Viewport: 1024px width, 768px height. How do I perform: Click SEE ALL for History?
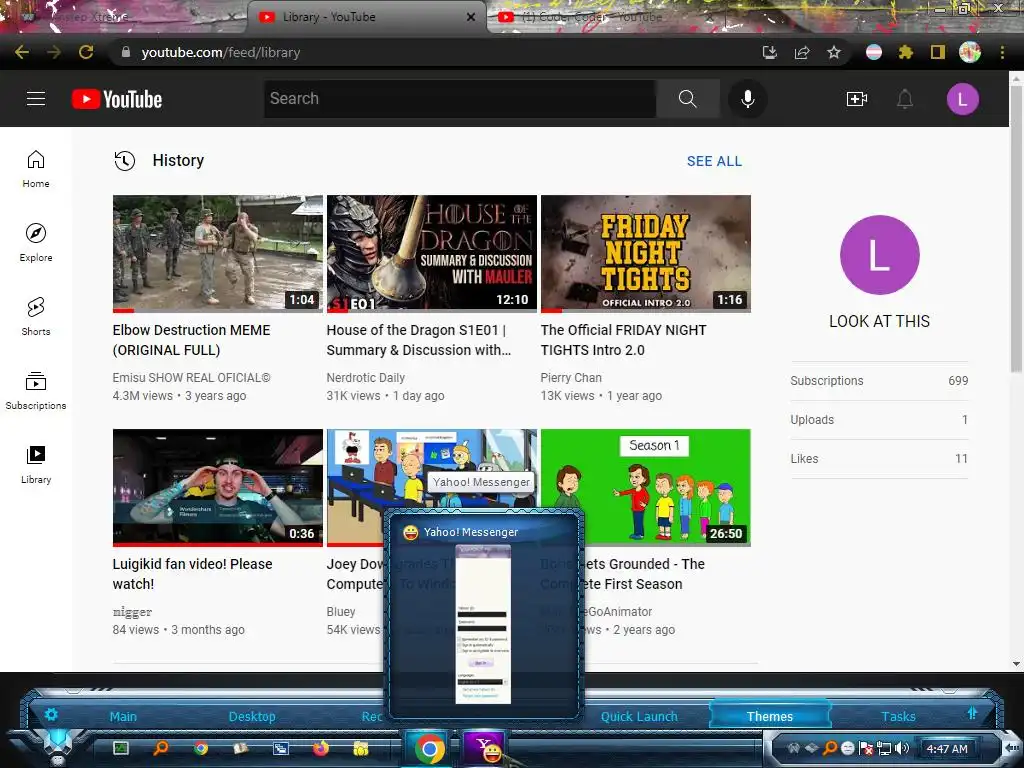coord(714,161)
